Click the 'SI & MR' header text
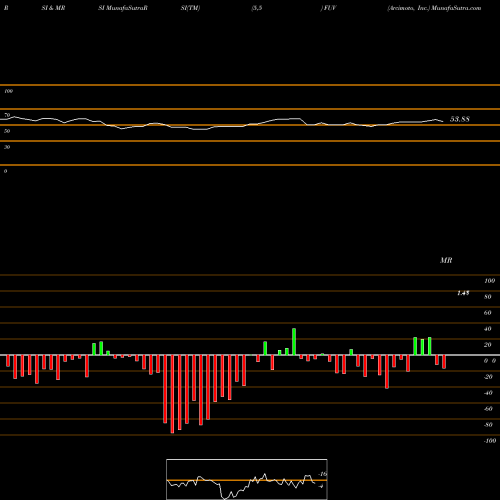Viewport: 500px width, 500px height. (53, 8)
